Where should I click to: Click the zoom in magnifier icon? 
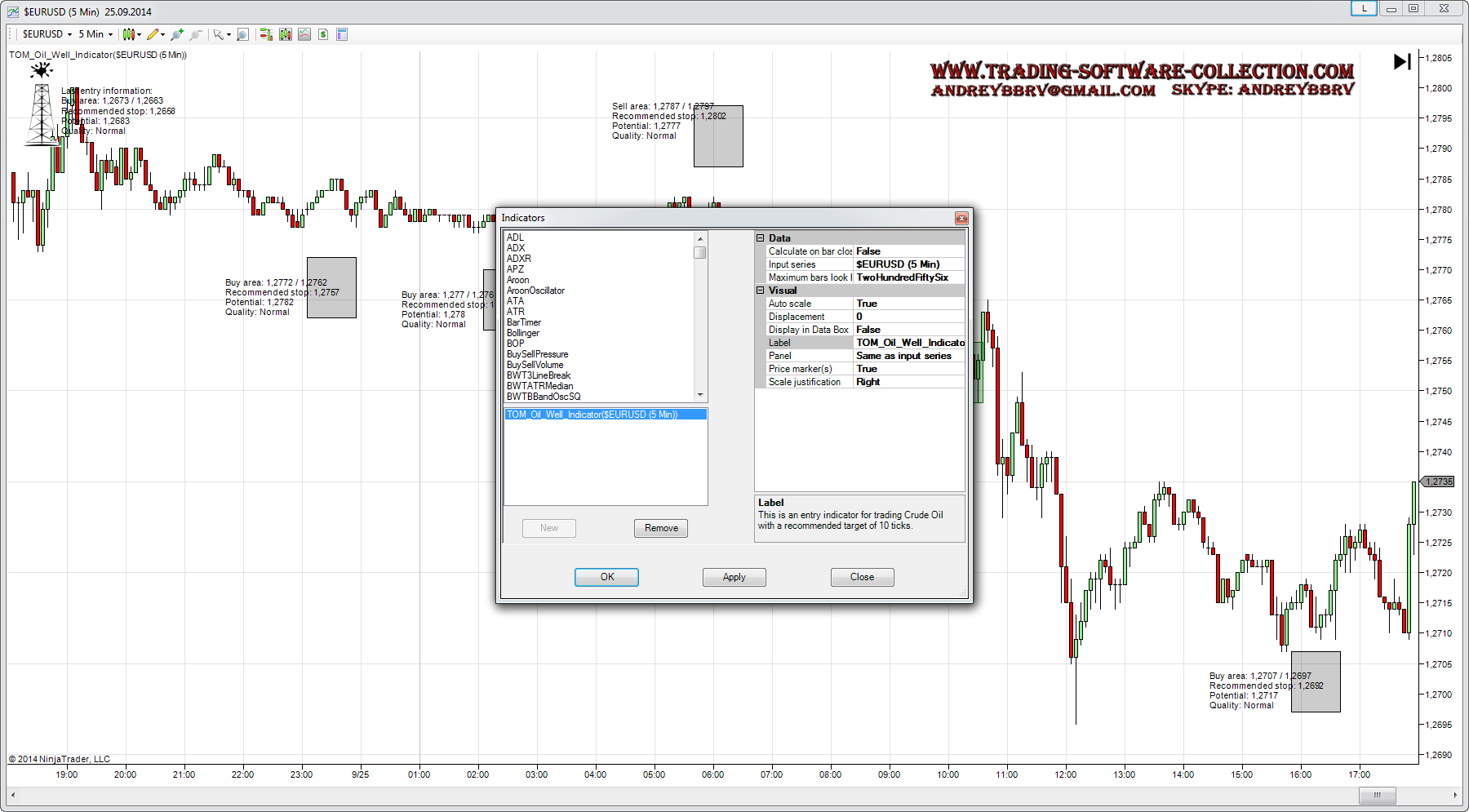176,34
